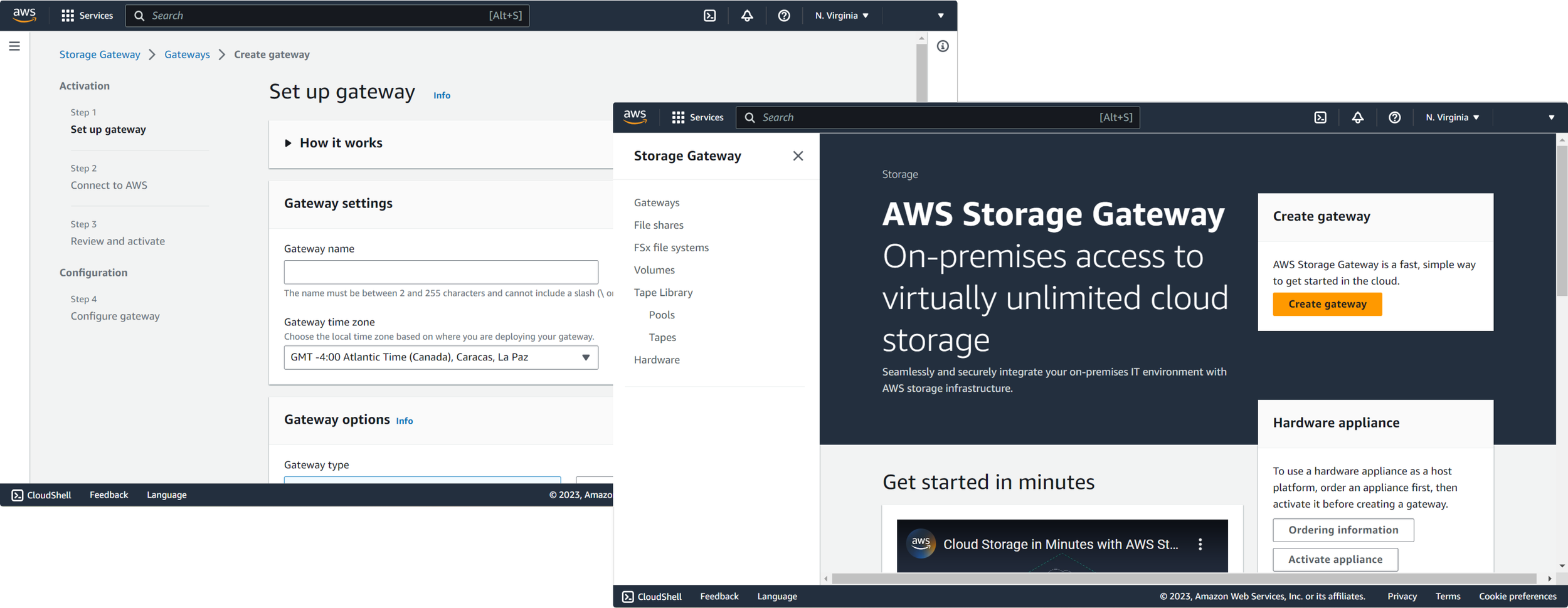Open CloudShell icon in front window header
This screenshot has width=1568, height=608.
pyautogui.click(x=1320, y=117)
